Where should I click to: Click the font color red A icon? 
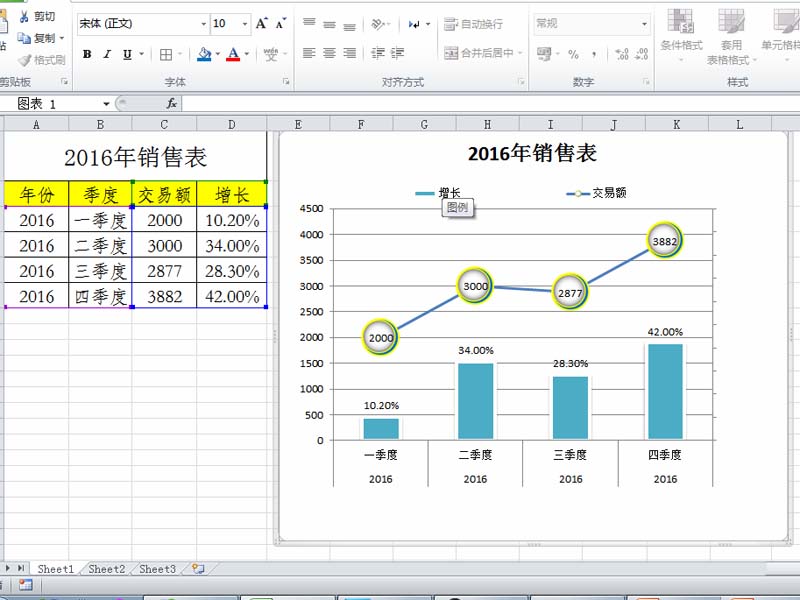click(x=232, y=54)
